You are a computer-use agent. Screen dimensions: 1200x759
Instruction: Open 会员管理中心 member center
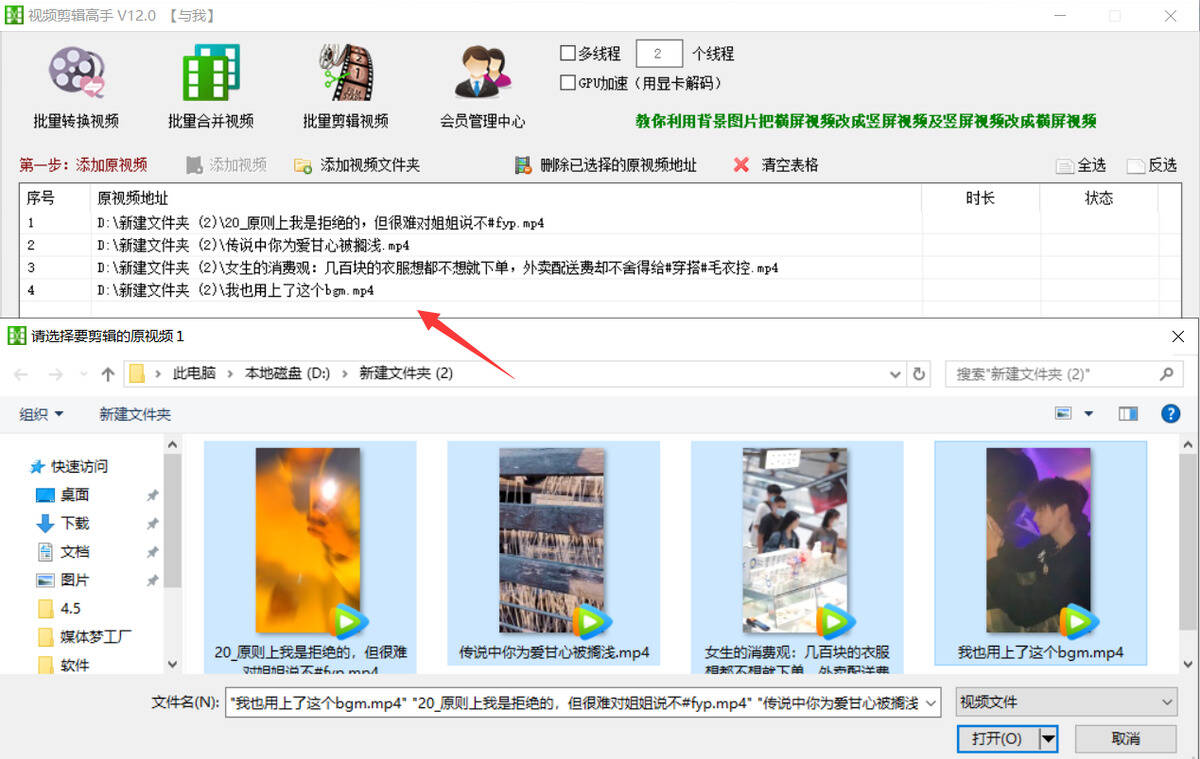point(482,74)
